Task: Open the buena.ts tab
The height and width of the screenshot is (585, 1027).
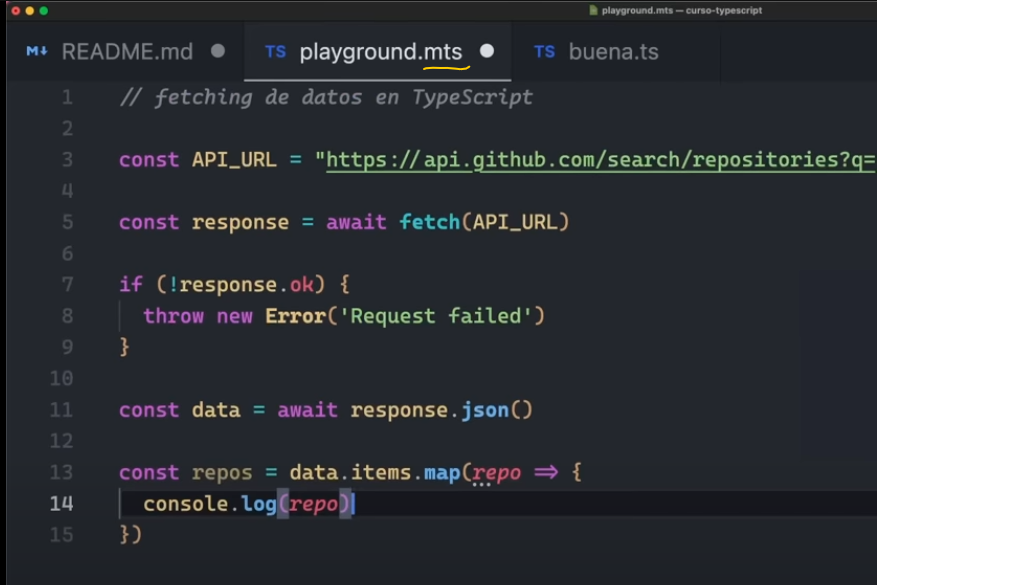Action: point(613,52)
